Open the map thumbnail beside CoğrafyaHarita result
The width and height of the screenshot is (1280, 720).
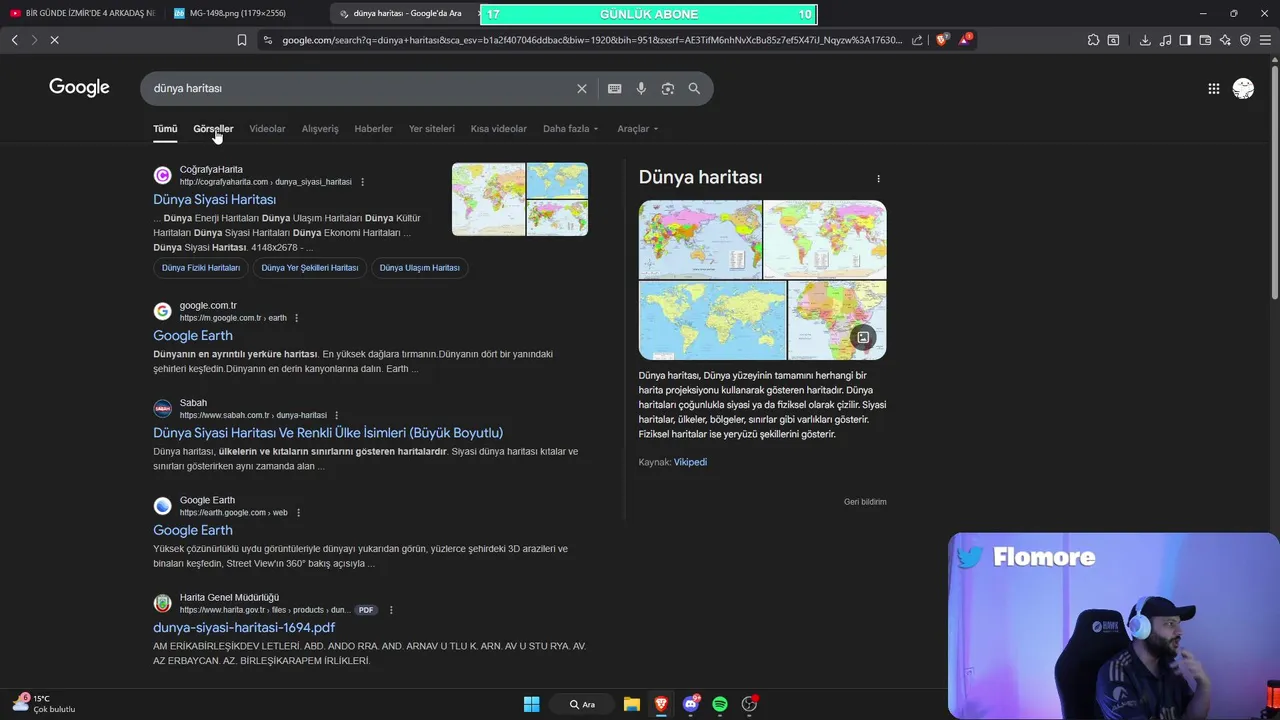click(x=520, y=199)
